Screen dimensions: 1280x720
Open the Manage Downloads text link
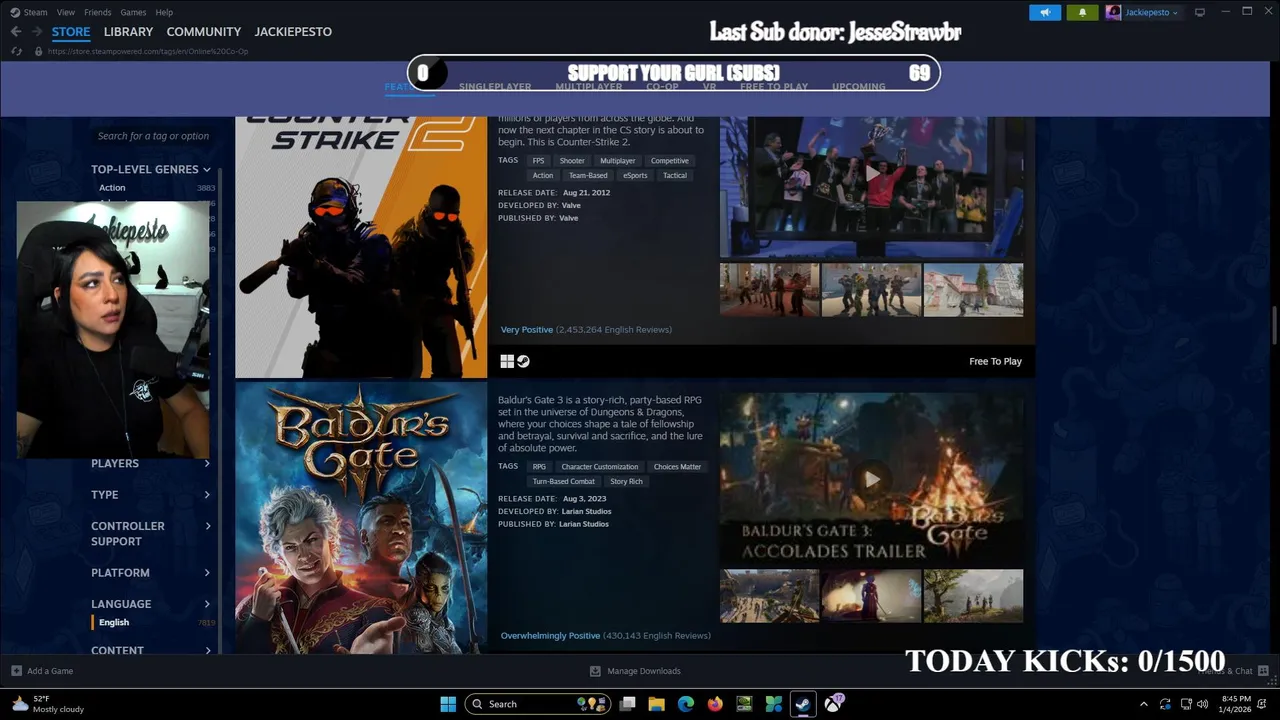tap(644, 671)
